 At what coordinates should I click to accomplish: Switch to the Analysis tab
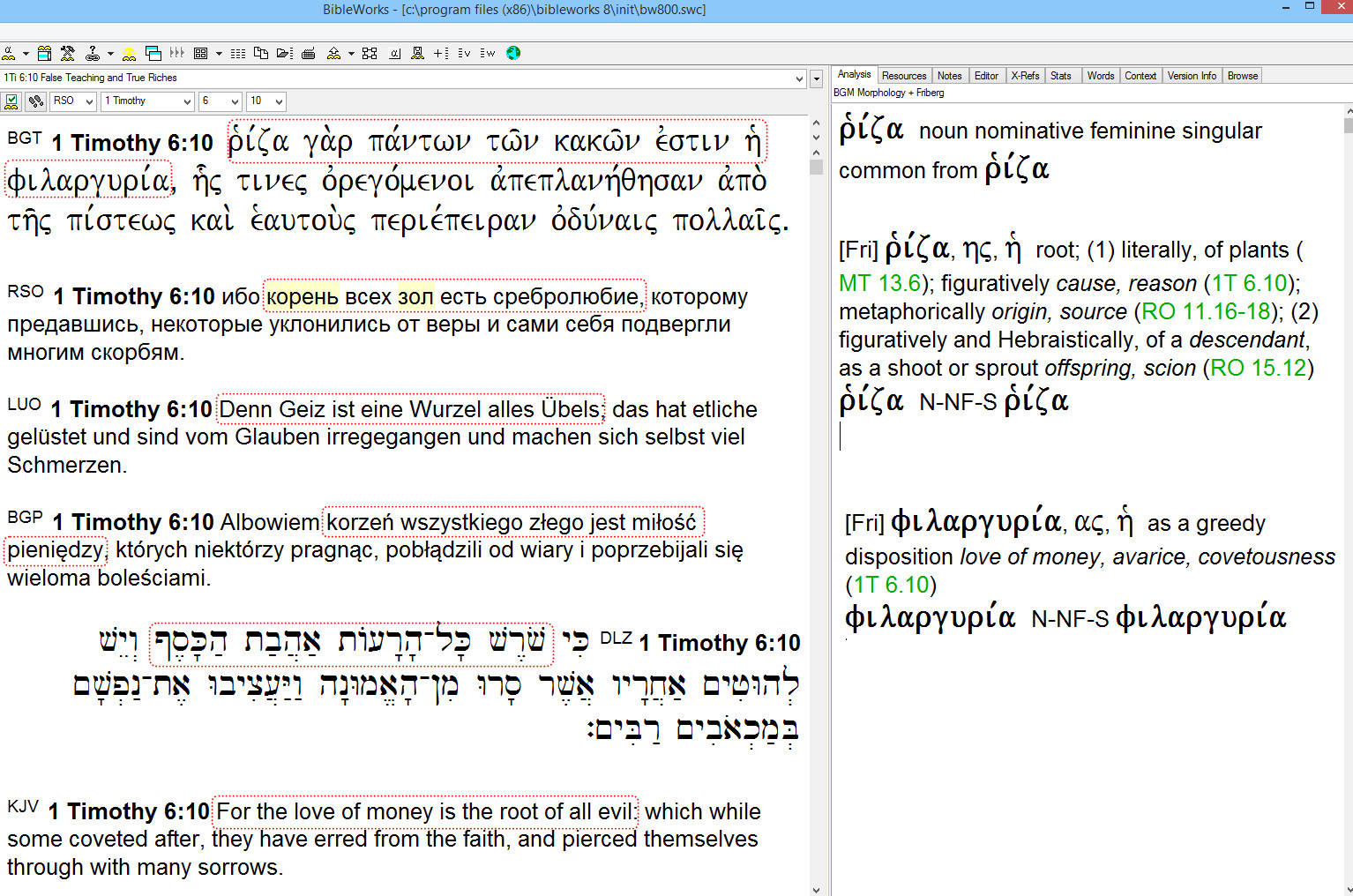click(x=854, y=75)
